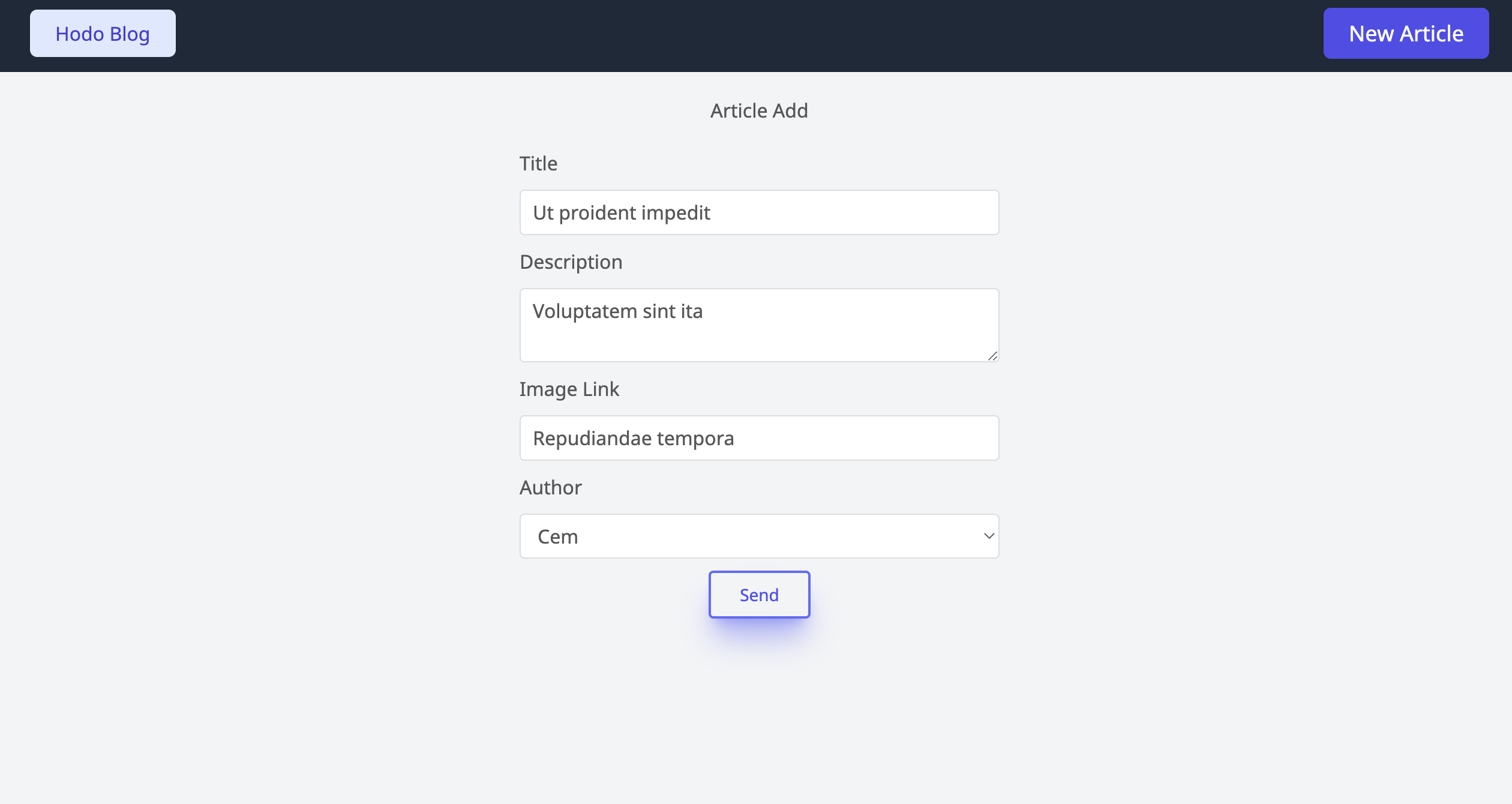Click the Author dropdown chevron arrow
Image resolution: width=1512 pixels, height=804 pixels.
988,536
